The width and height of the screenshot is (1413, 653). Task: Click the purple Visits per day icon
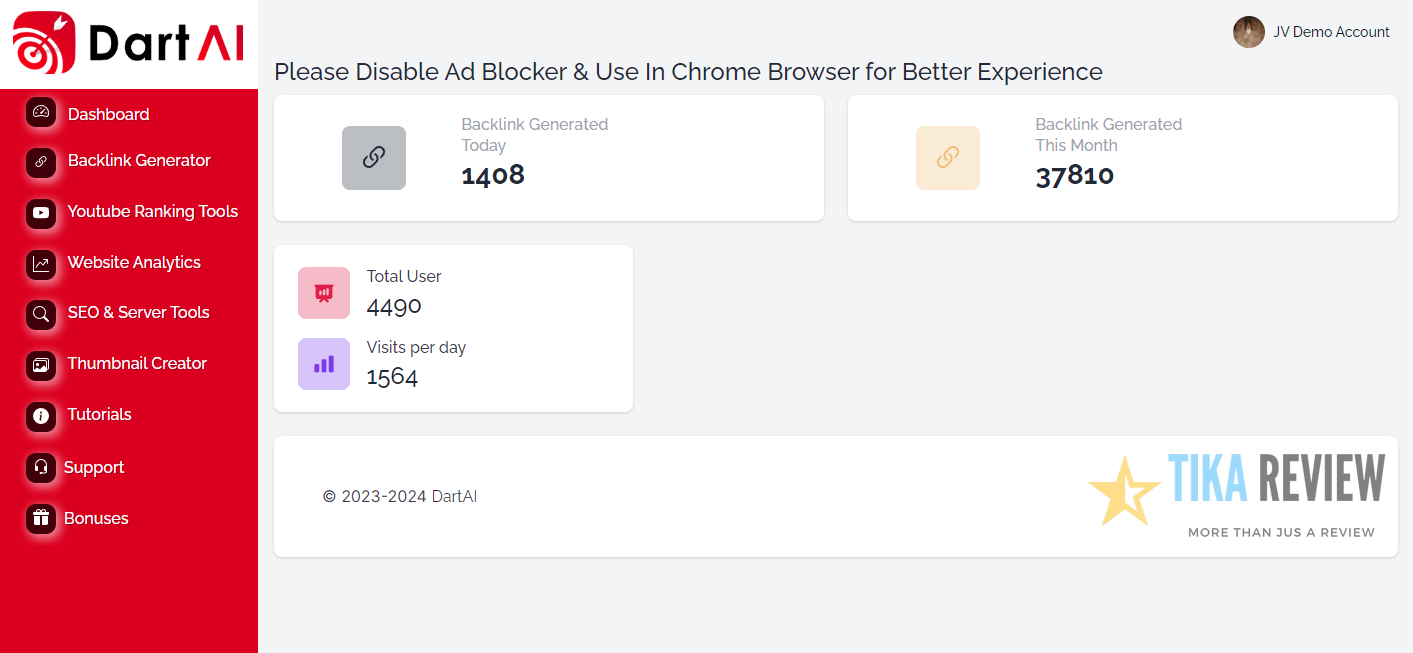click(x=324, y=364)
